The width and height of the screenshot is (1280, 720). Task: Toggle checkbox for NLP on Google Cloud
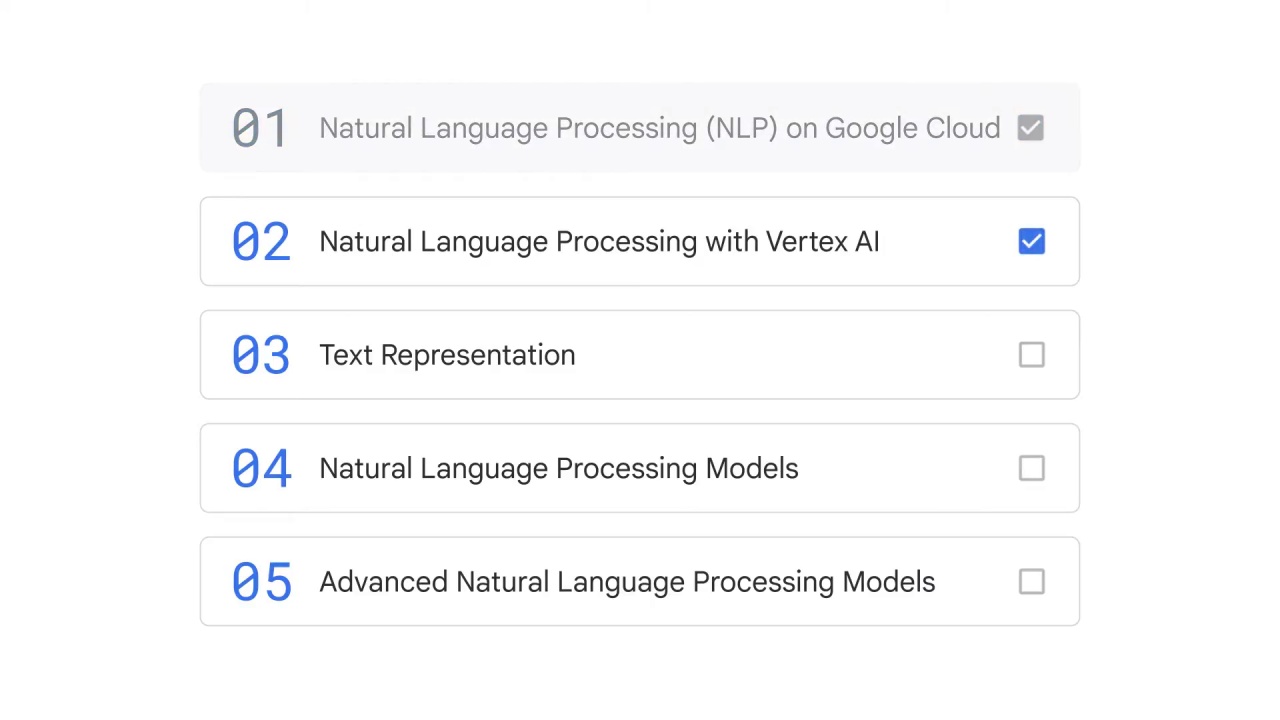pos(1030,128)
